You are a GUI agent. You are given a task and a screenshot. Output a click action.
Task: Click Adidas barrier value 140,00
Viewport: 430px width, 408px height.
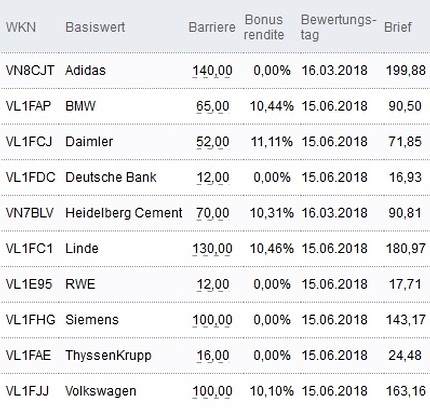(x=212, y=70)
